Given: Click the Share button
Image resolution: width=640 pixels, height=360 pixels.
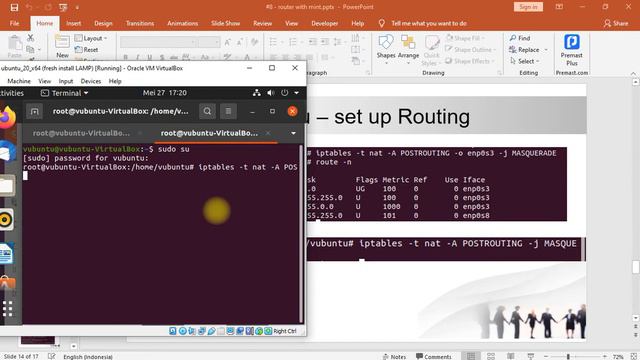Looking at the screenshot, I should (616, 23).
